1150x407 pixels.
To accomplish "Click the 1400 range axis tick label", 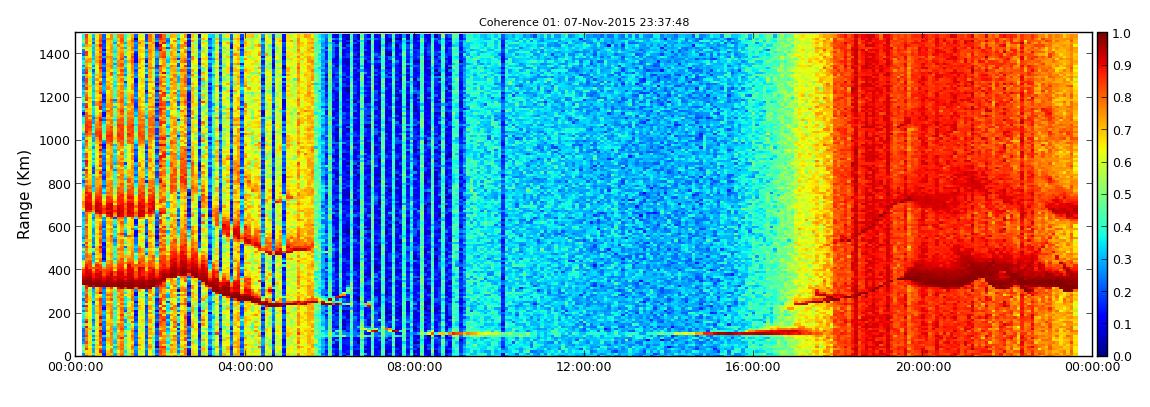I will (56, 54).
